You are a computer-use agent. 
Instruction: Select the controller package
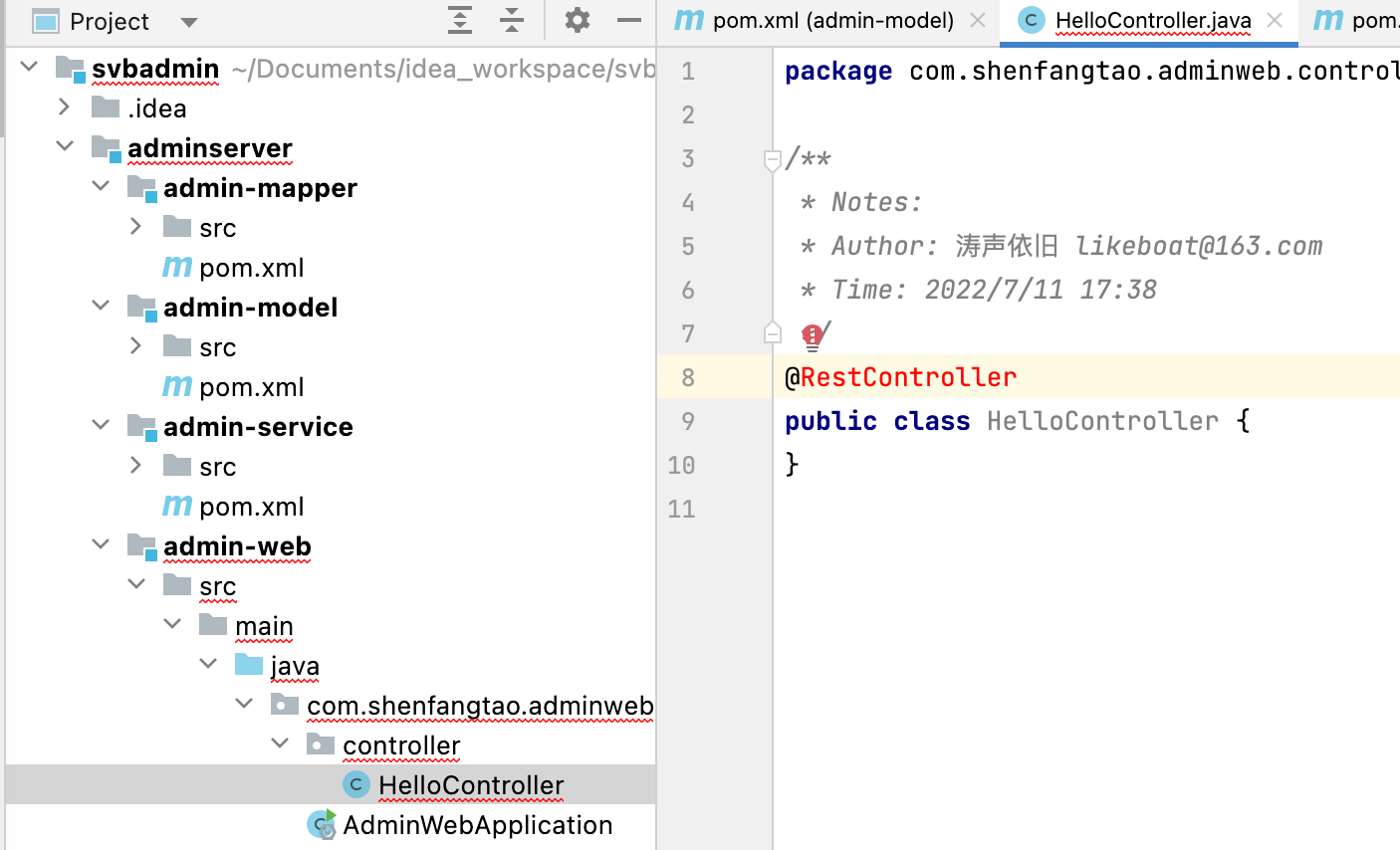pyautogui.click(x=401, y=744)
